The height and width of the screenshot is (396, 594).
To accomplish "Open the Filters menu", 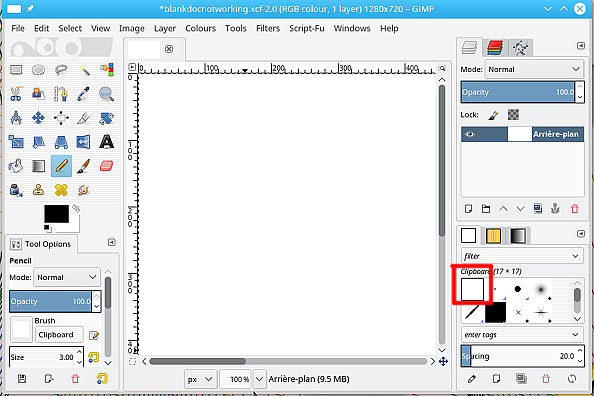I will 268,28.
